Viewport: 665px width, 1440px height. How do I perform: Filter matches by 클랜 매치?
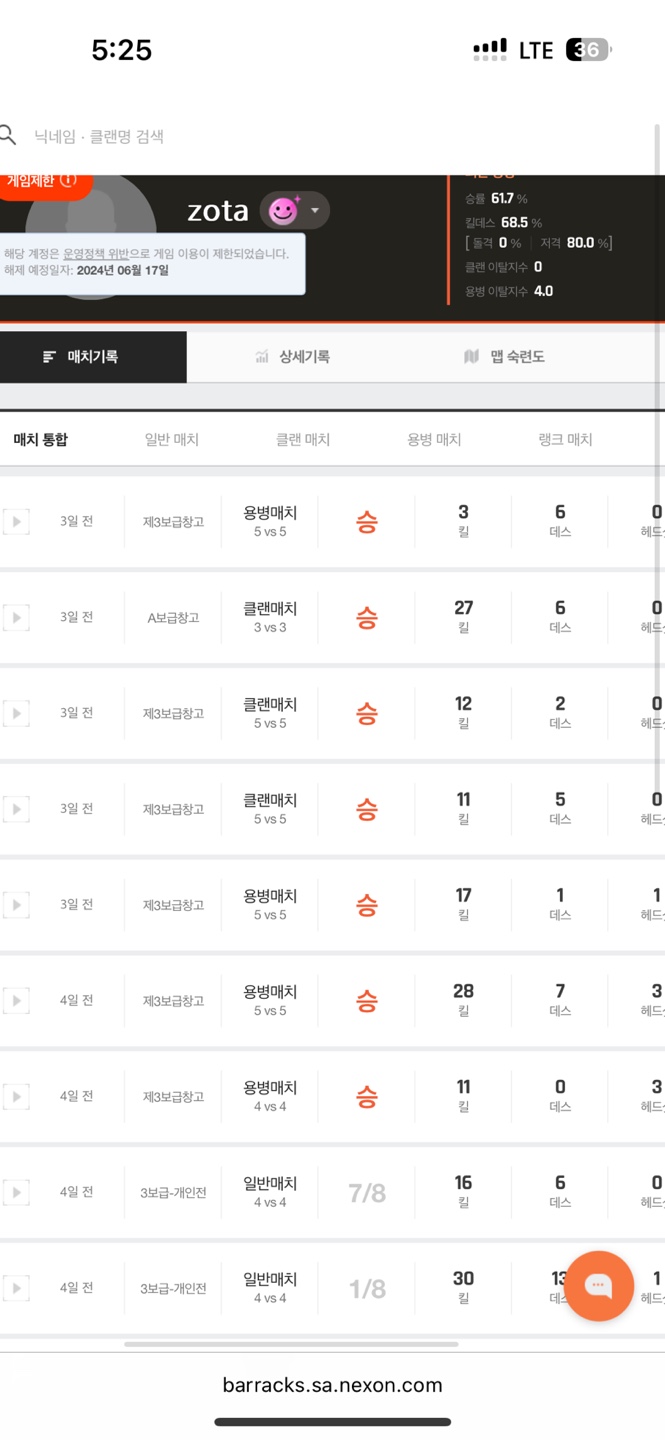(303, 439)
